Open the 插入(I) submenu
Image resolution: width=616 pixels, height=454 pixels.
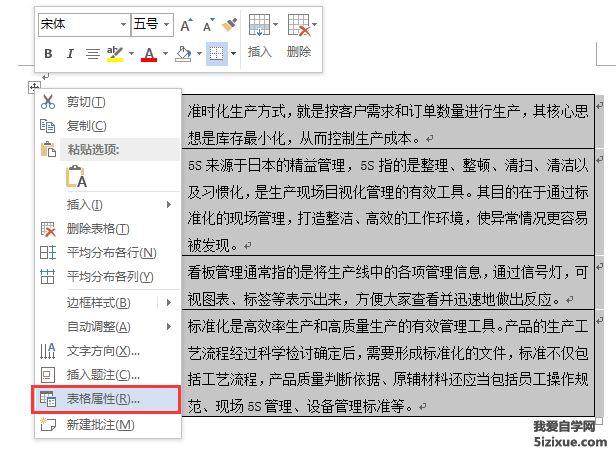pos(108,205)
